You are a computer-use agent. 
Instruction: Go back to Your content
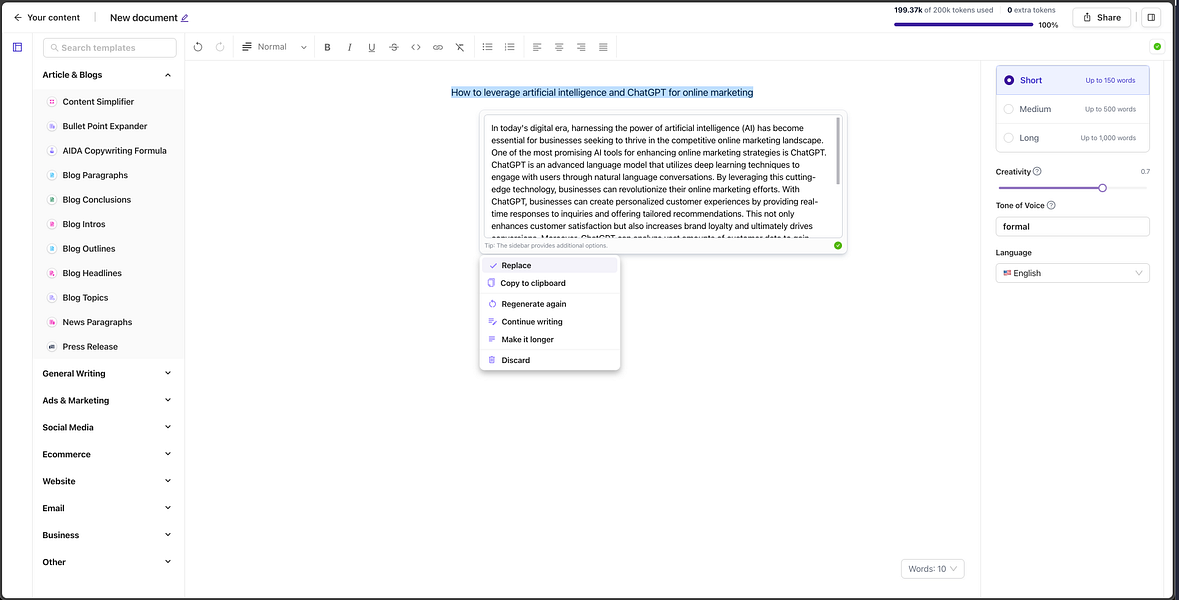[x=47, y=17]
